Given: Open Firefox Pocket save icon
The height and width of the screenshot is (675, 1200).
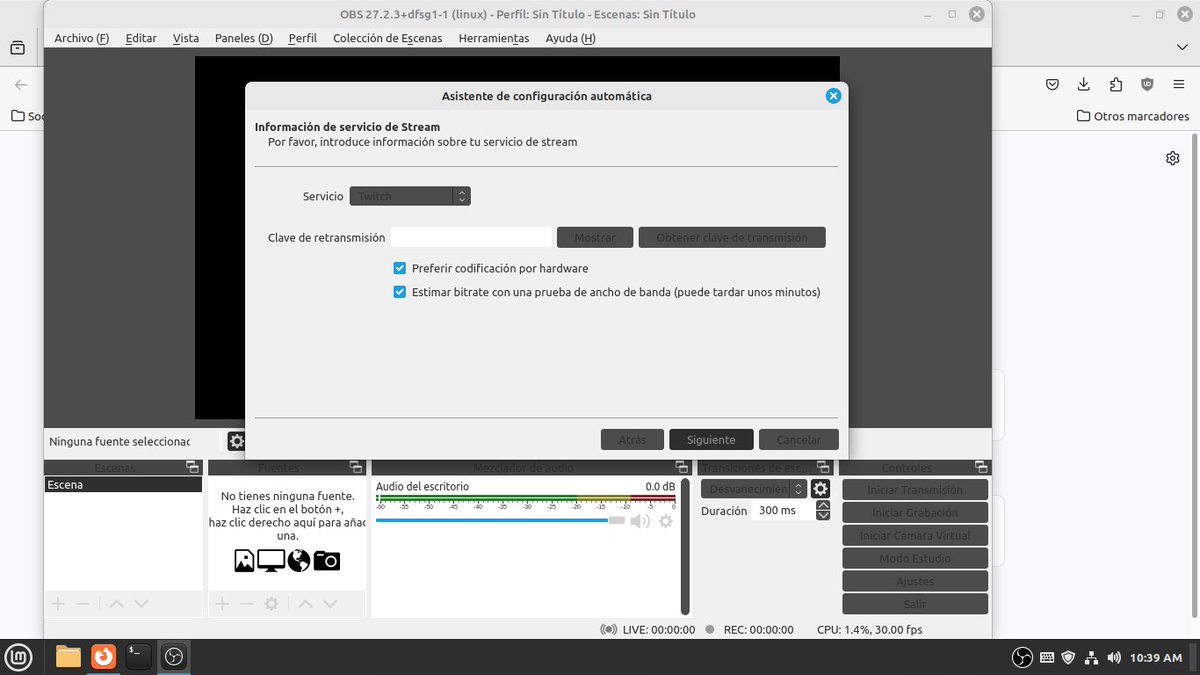Looking at the screenshot, I should click(x=1052, y=85).
